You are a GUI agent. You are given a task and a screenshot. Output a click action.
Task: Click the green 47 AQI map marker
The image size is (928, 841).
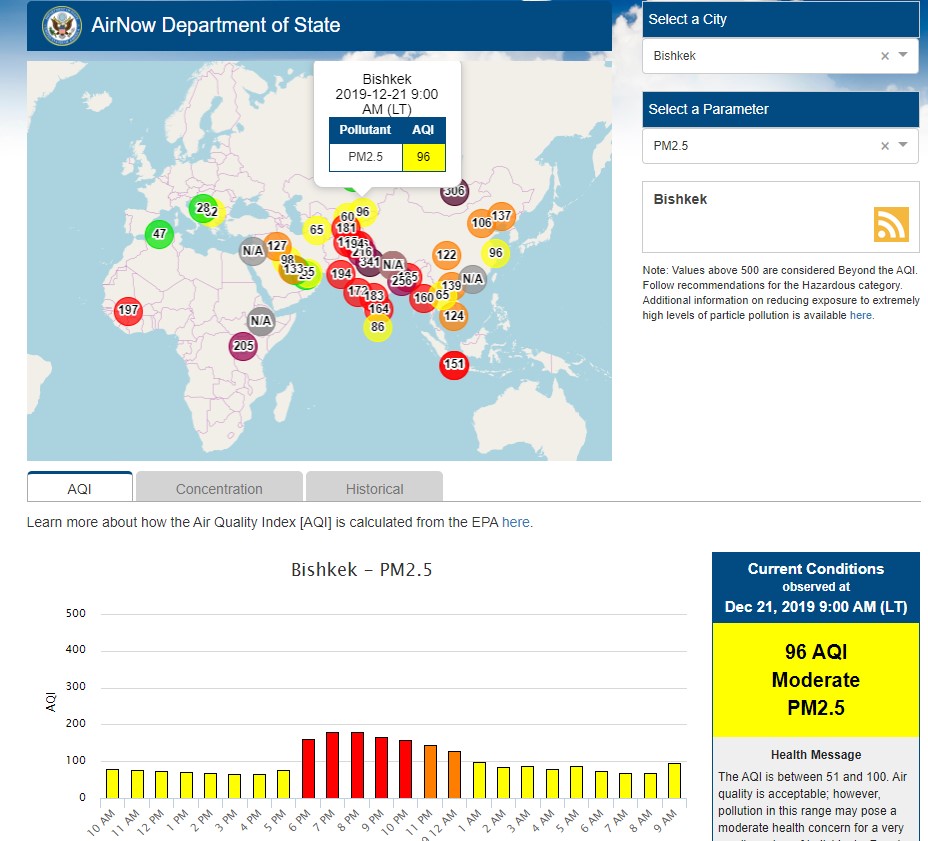click(158, 234)
